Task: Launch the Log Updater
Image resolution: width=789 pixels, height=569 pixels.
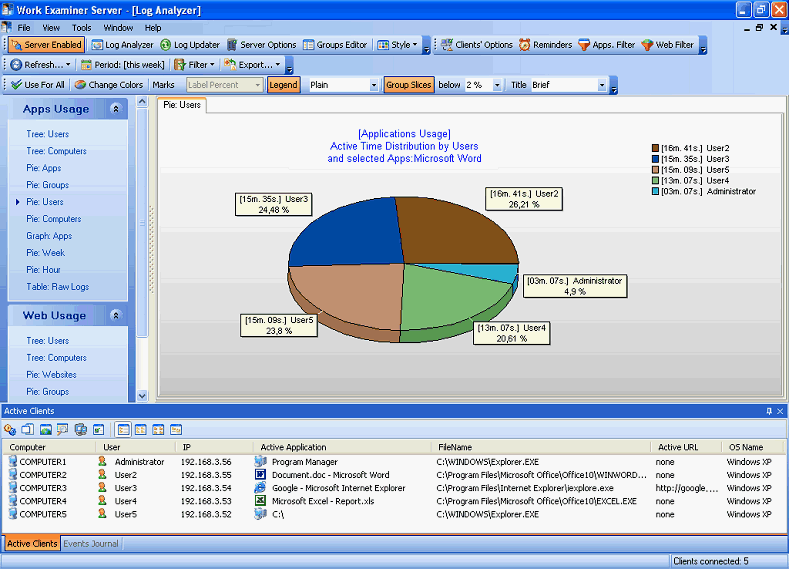Action: (x=190, y=45)
